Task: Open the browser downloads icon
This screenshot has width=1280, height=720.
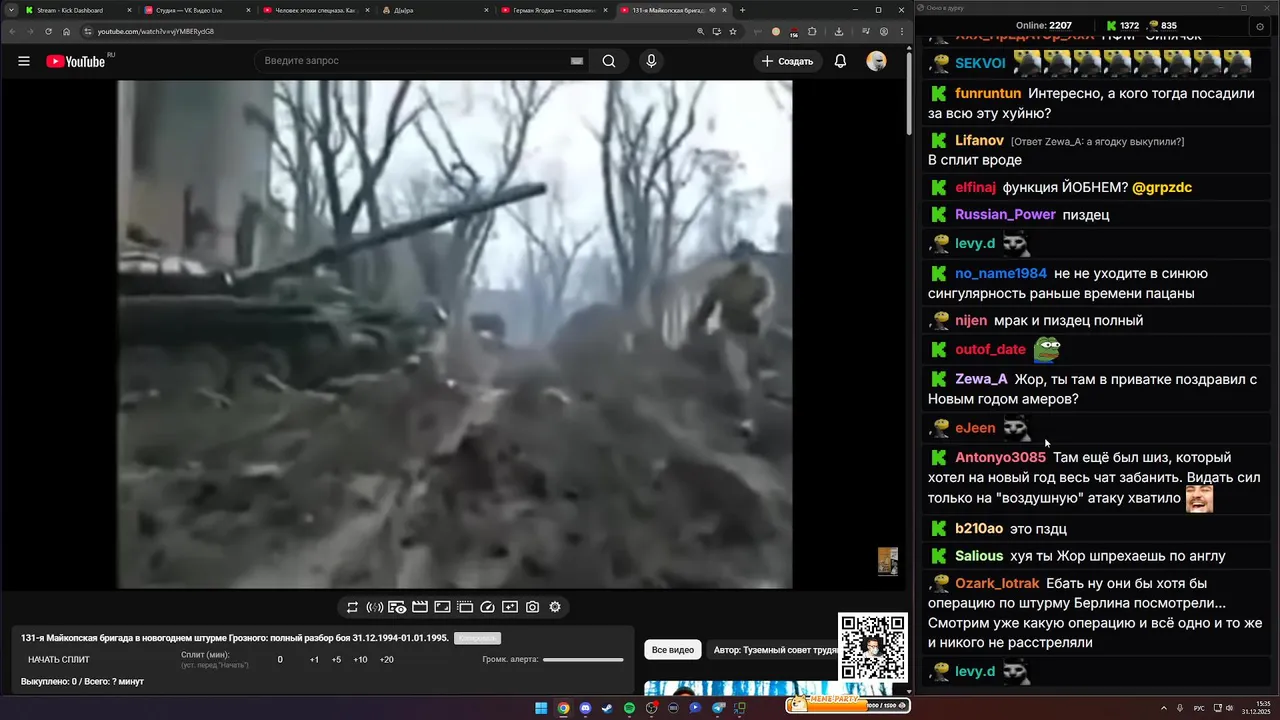Action: coord(838,31)
